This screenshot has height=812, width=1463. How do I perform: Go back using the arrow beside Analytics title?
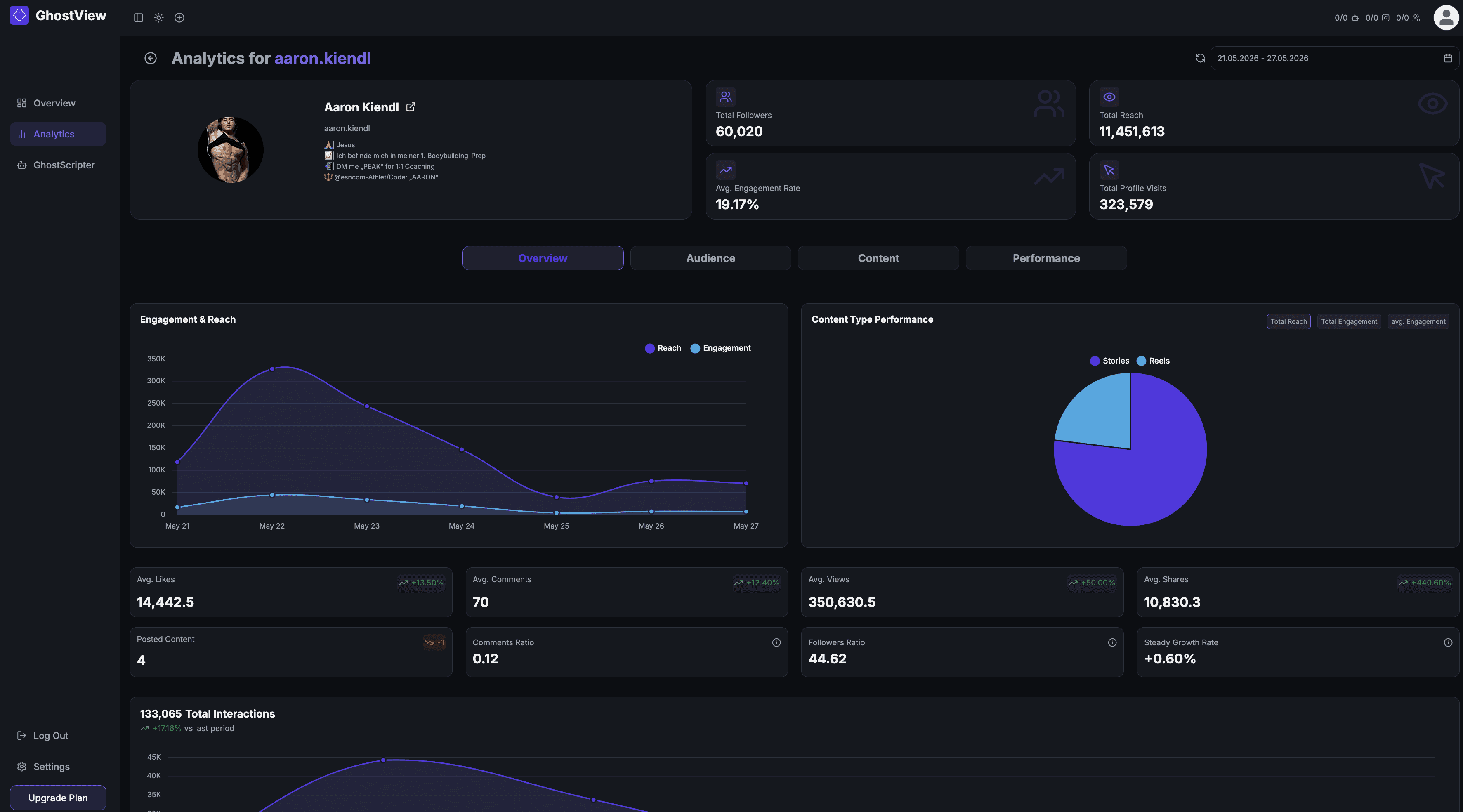coord(151,59)
